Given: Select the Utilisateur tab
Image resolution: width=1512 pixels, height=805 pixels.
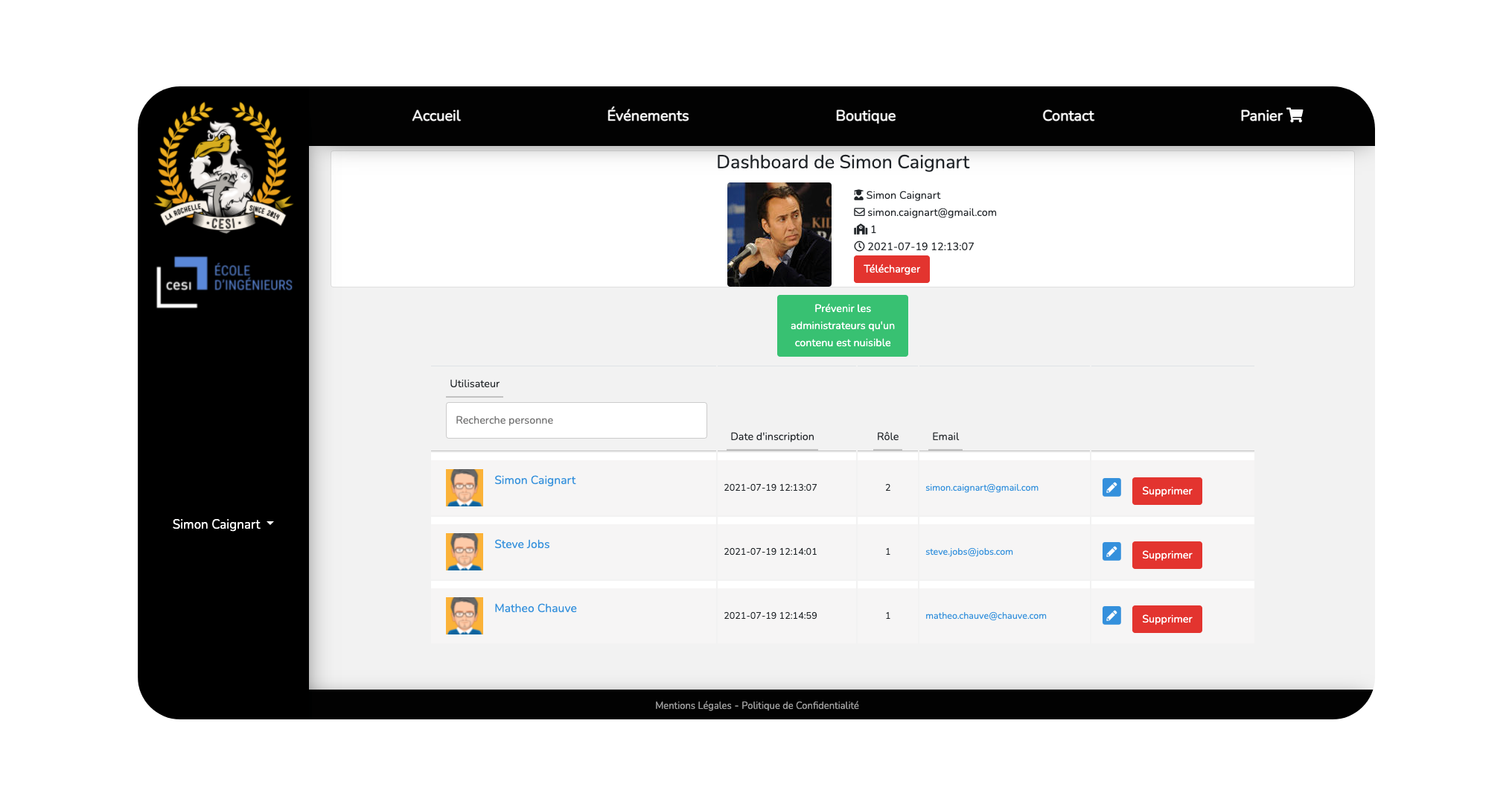Looking at the screenshot, I should click(474, 384).
